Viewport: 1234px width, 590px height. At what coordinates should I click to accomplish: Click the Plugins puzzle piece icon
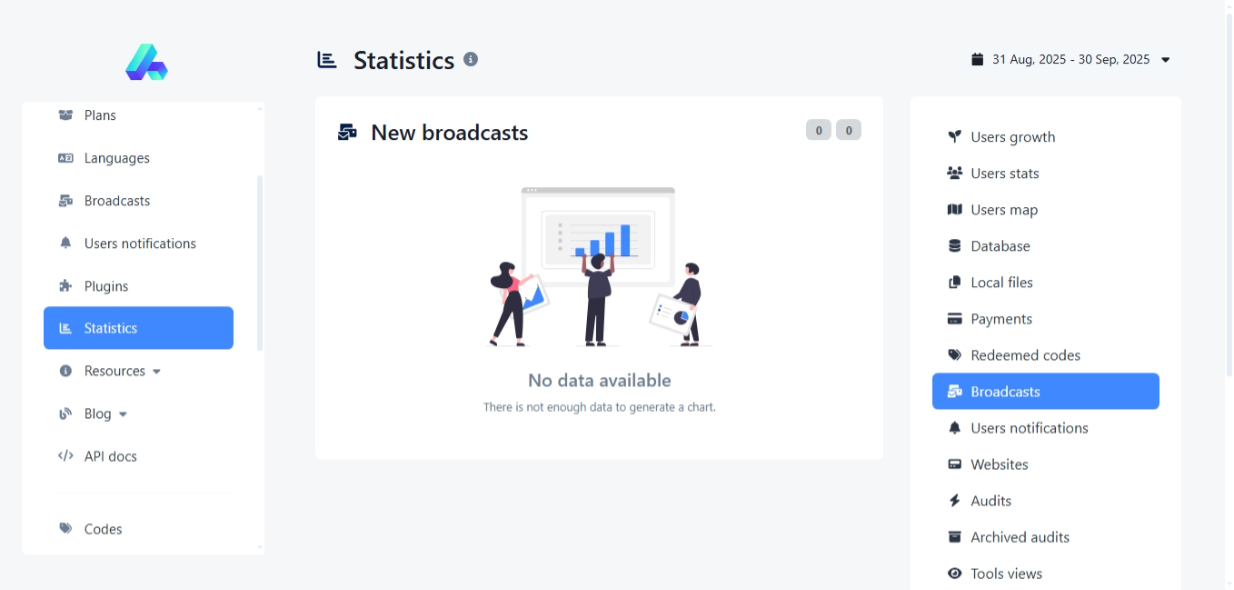pos(66,286)
